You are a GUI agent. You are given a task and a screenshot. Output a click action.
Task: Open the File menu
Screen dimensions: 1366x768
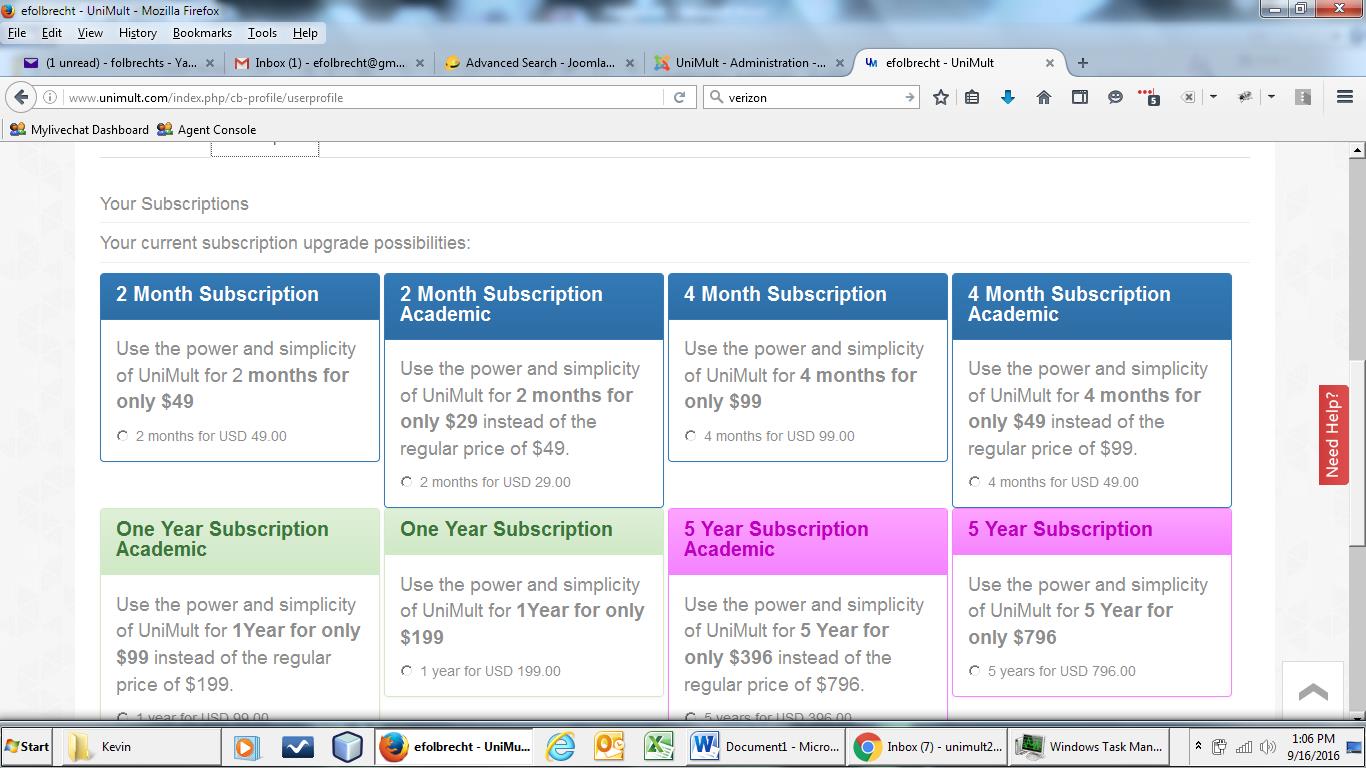pos(17,32)
